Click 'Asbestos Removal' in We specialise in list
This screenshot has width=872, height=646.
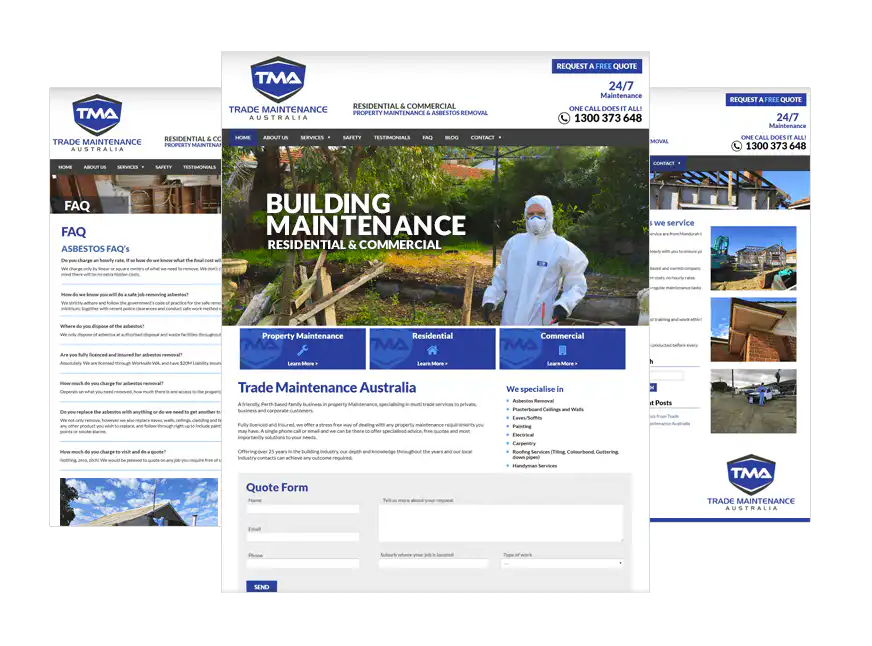coord(533,400)
